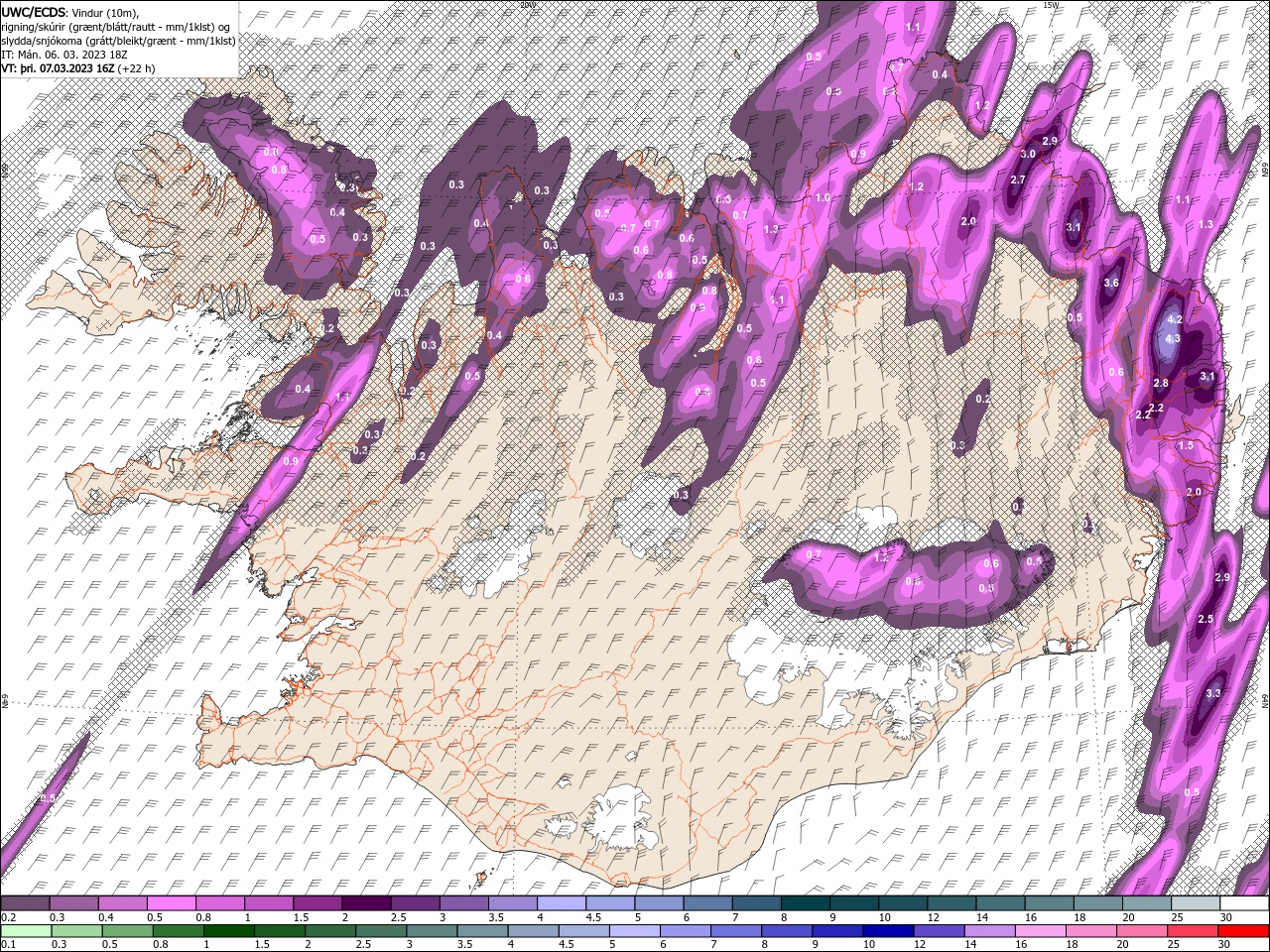Viewport: 1270px width, 952px height.
Task: Pick the bright red 30 swatch, bottom legend row
Action: 1244,930
